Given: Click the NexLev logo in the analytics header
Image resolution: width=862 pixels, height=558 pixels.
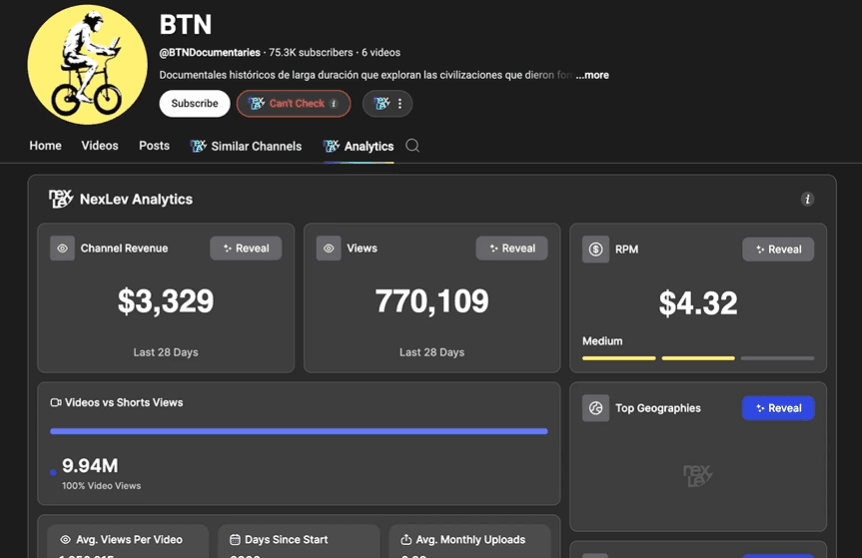Looking at the screenshot, I should [x=60, y=199].
